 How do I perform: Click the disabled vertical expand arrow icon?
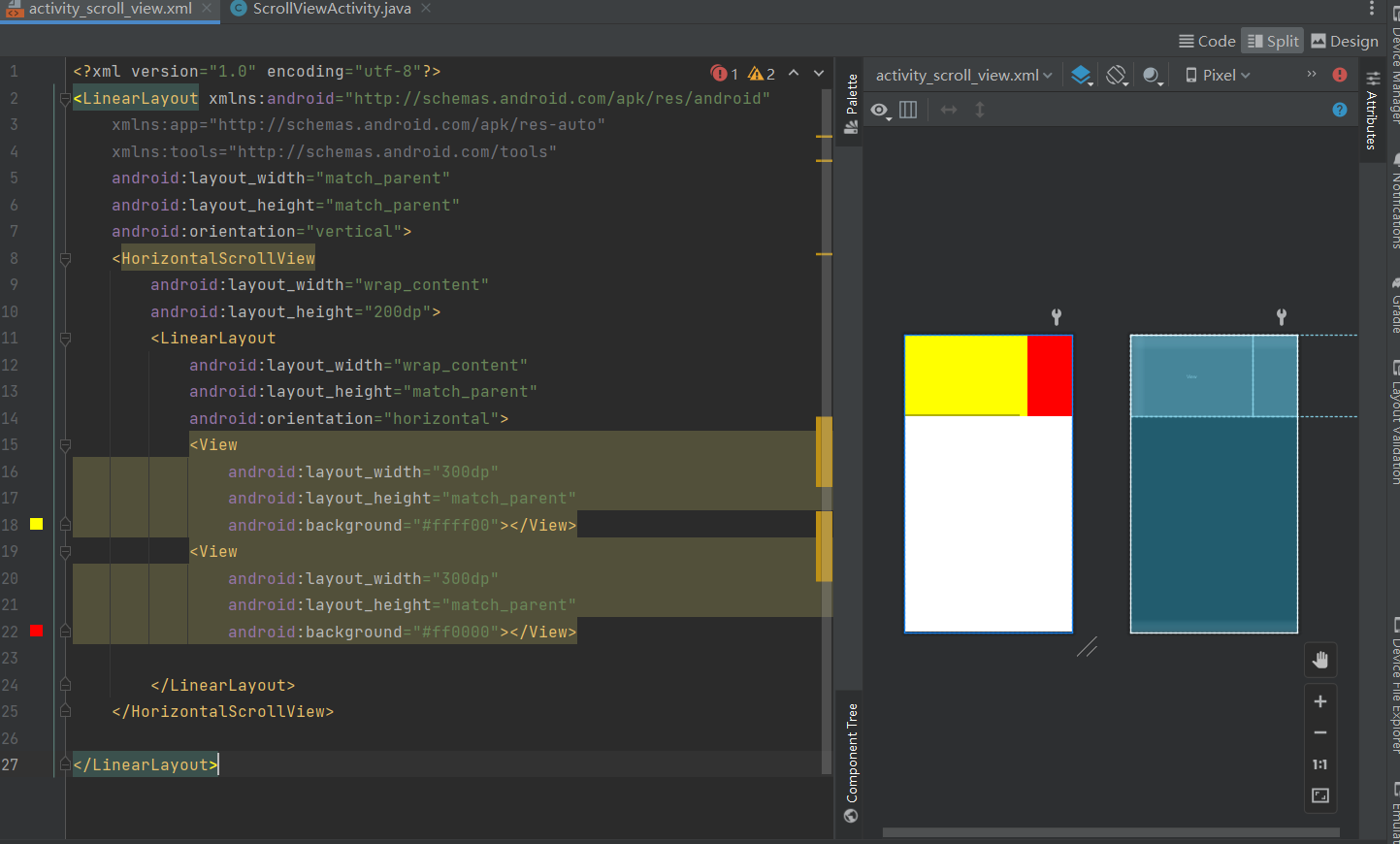[980, 110]
